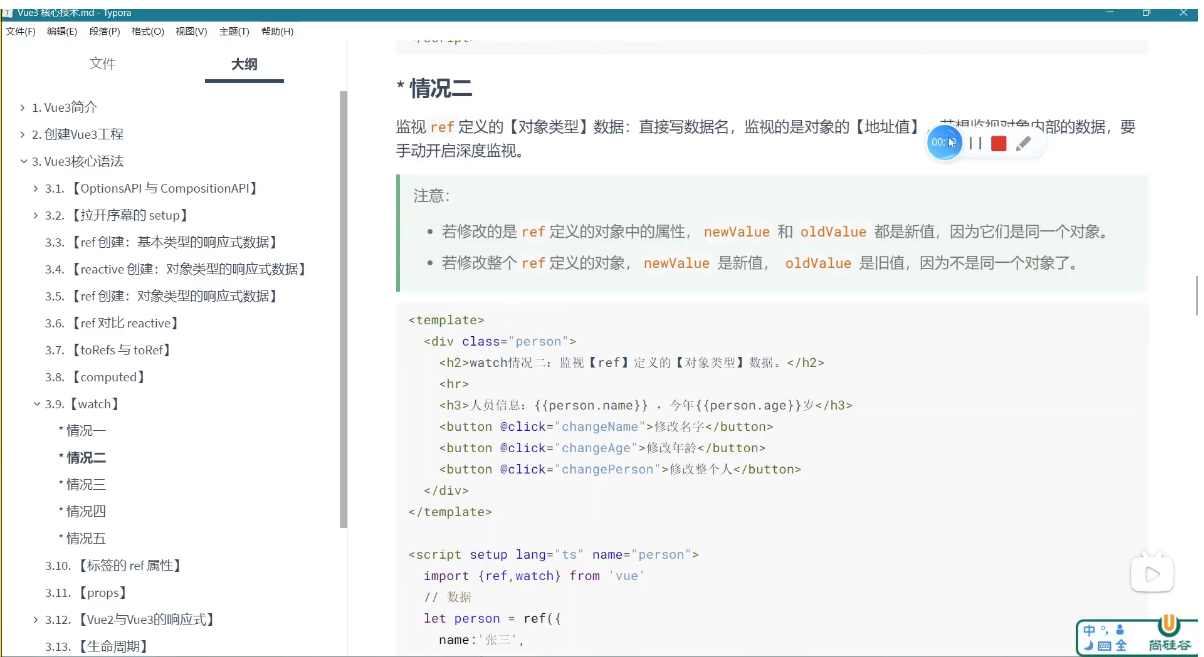Expand chevron beside 3.1 OptionsAPI 与 CompositionAPI

pos(37,188)
